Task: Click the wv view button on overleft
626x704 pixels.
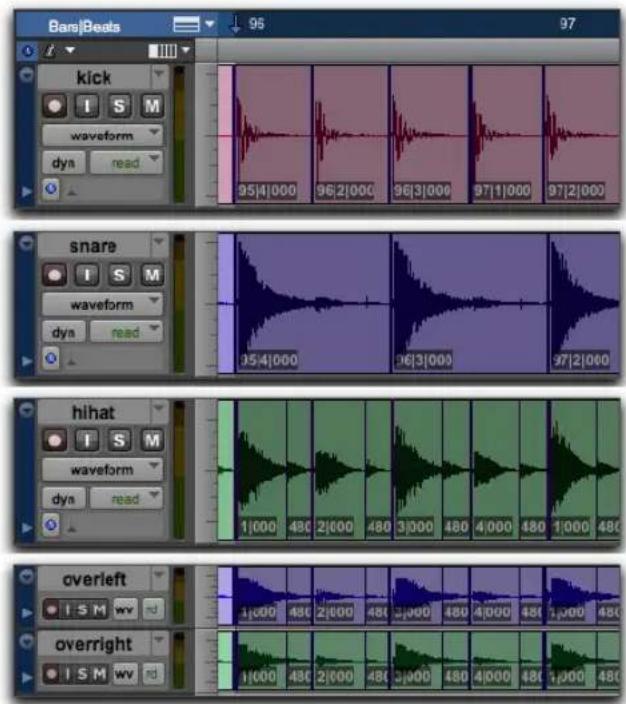Action: coord(125,609)
